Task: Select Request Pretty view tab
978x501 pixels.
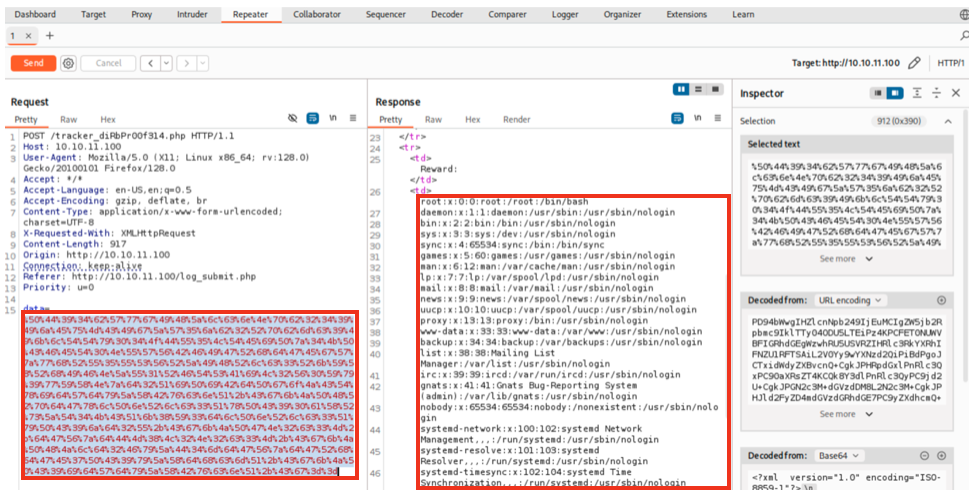Action: click(26, 119)
